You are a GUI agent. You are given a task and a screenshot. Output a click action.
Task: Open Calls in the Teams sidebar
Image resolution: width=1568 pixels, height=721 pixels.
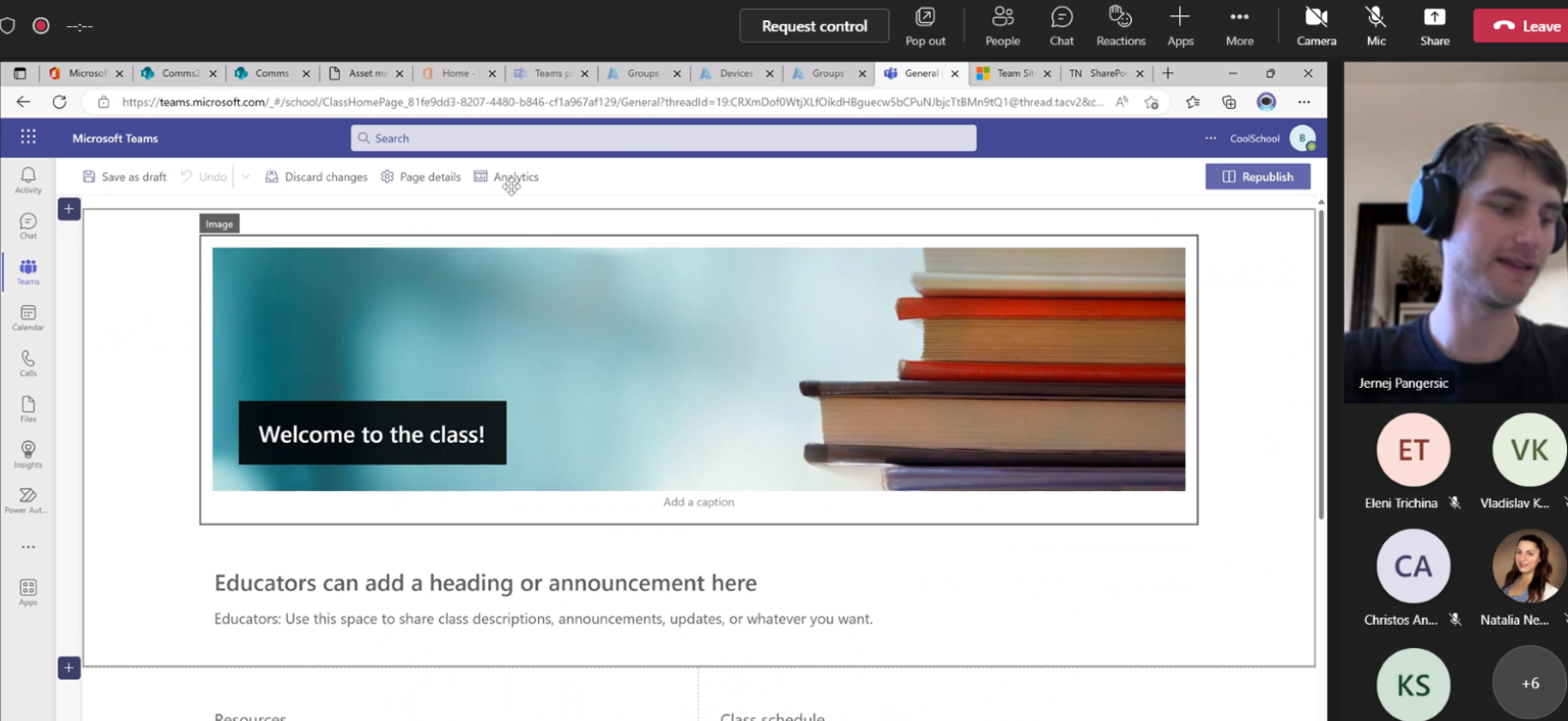coord(28,363)
